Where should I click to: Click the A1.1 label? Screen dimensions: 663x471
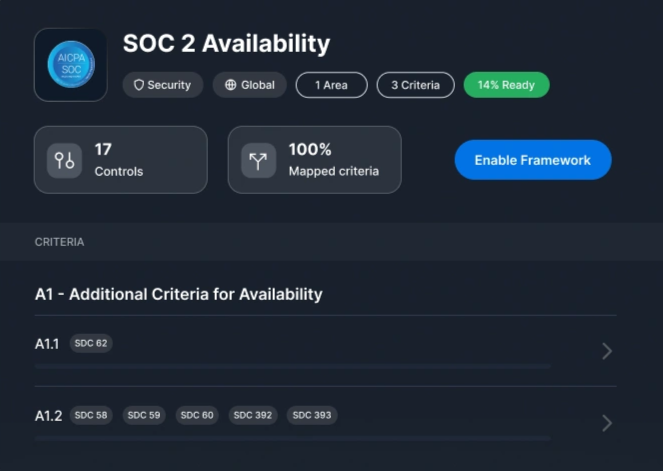click(47, 344)
